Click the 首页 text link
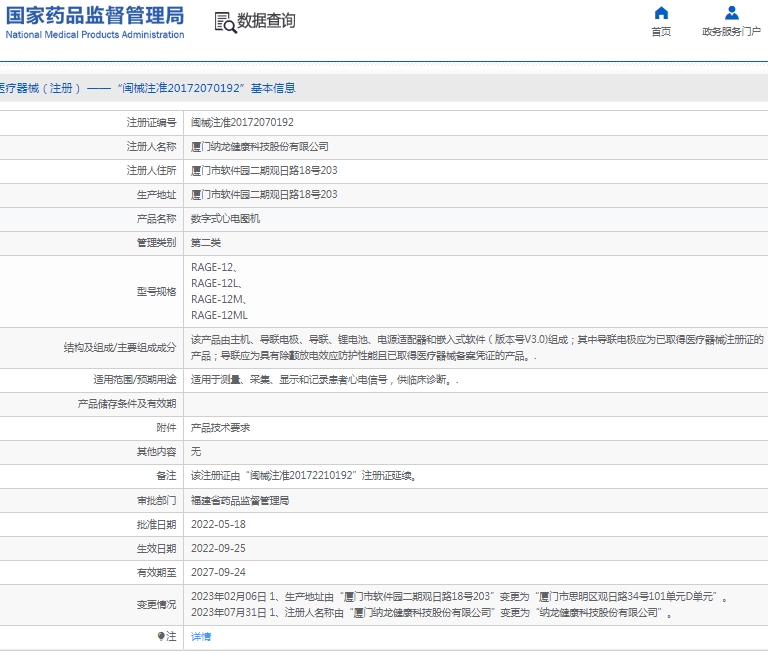Screen dimensions: 768x654 (x=661, y=32)
